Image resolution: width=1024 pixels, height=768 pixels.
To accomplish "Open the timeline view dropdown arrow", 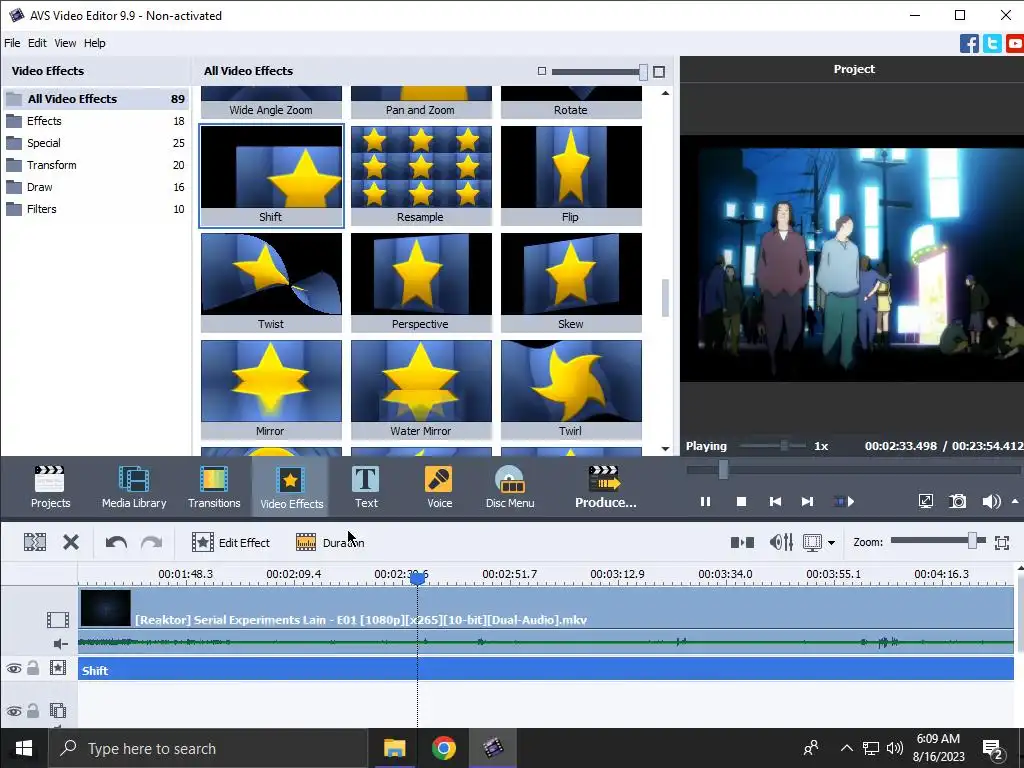I will pyautogui.click(x=831, y=543).
